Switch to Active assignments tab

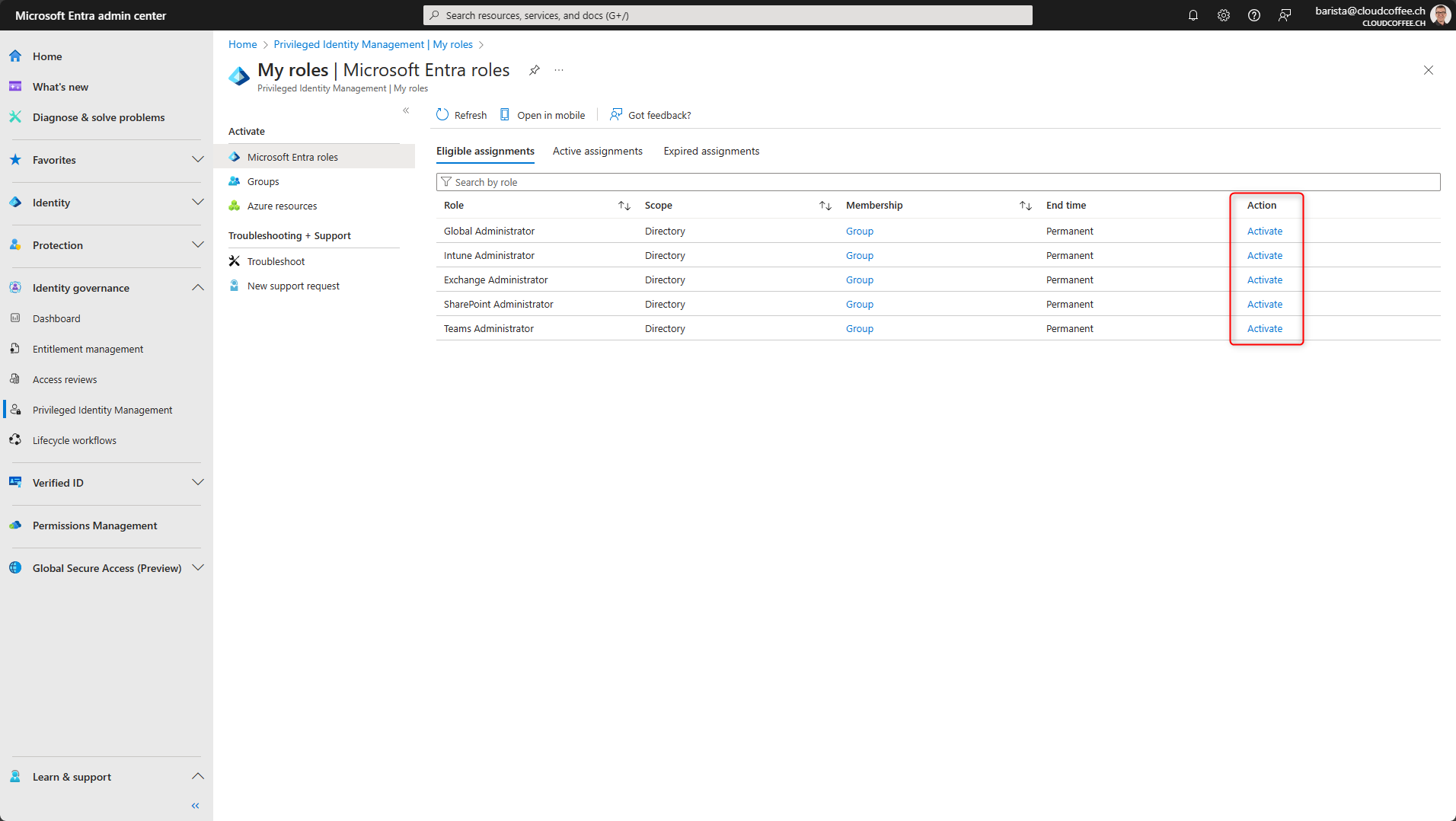tap(598, 151)
